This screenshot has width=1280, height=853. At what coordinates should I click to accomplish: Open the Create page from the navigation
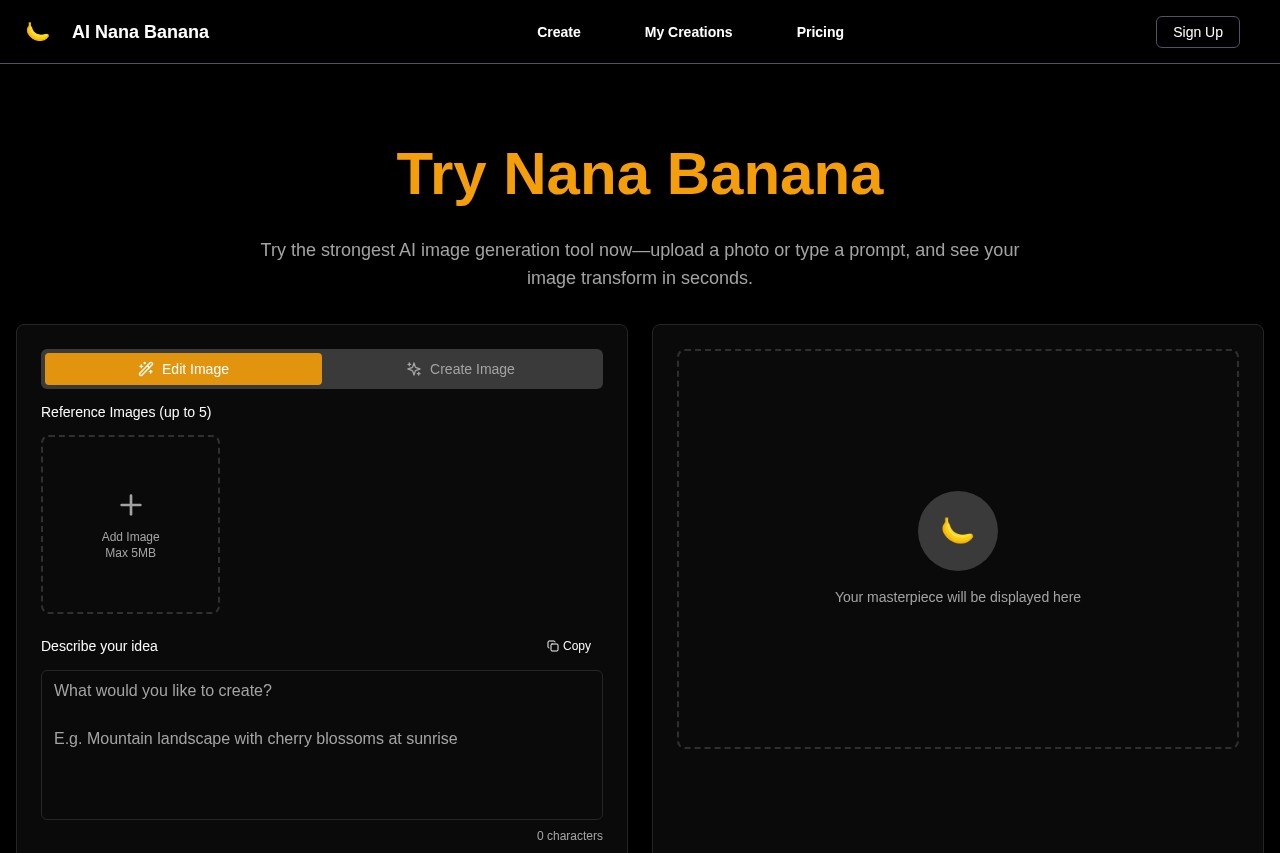click(x=558, y=31)
